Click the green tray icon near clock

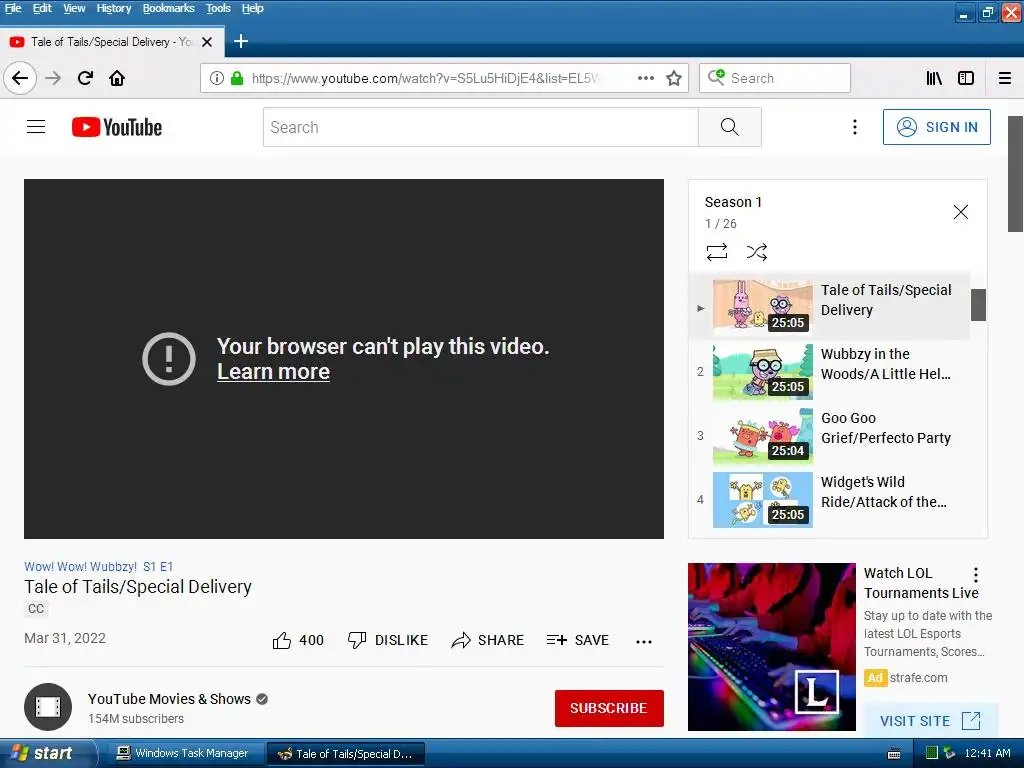[x=932, y=753]
